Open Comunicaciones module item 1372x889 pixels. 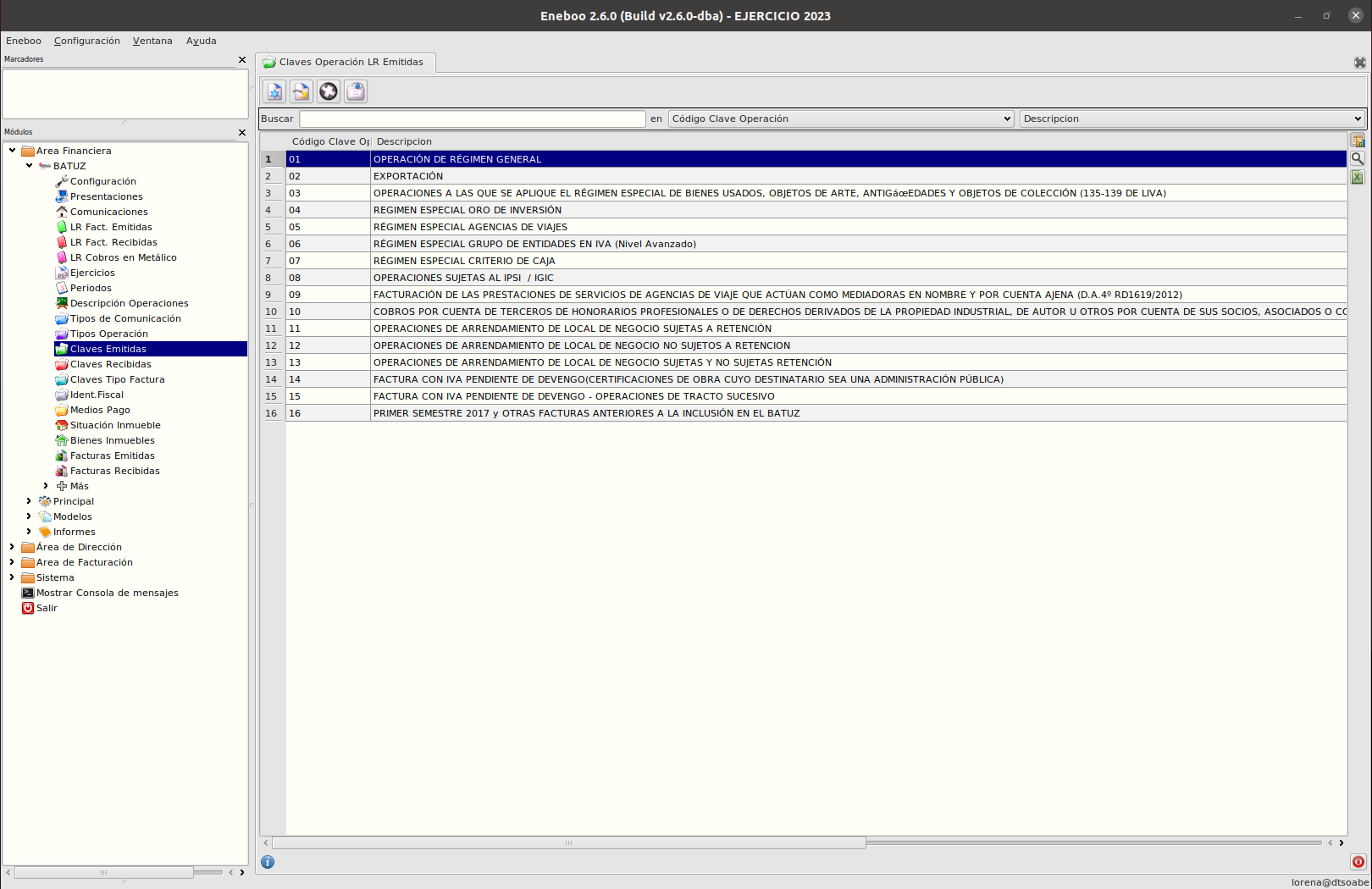click(102, 212)
